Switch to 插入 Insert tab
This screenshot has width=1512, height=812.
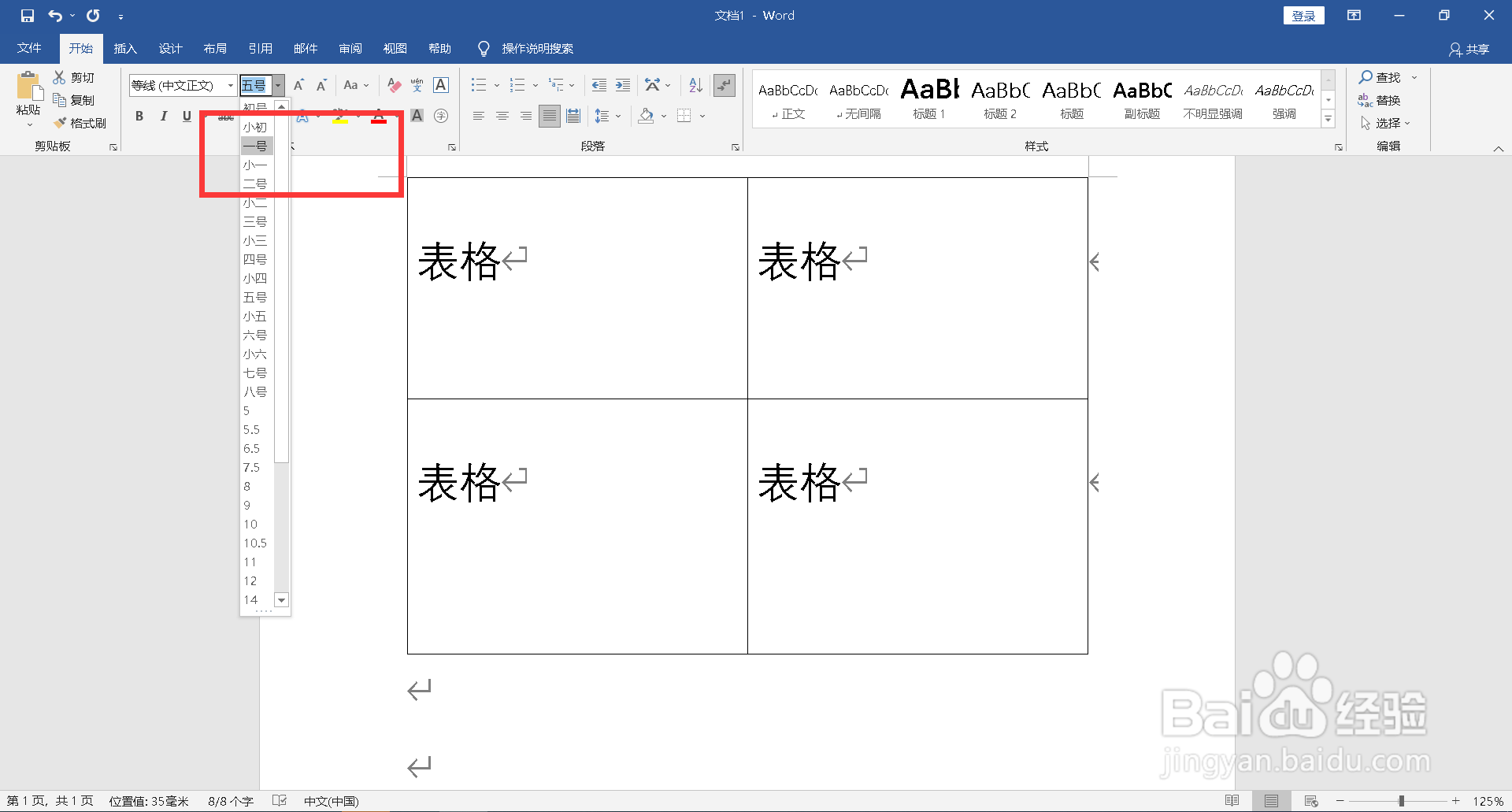coord(125,48)
